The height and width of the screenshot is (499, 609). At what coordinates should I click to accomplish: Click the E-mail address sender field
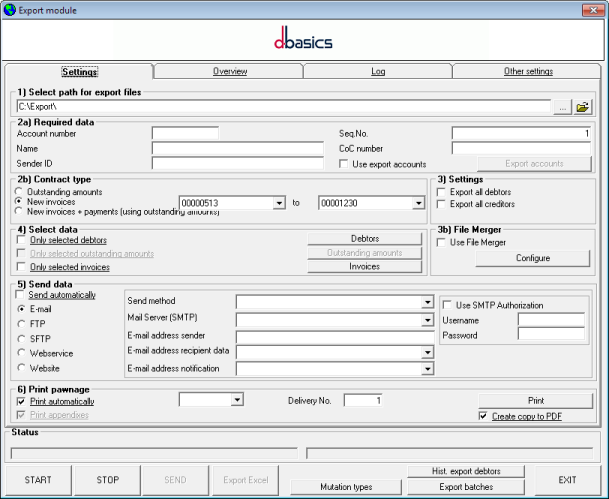[x=335, y=337]
